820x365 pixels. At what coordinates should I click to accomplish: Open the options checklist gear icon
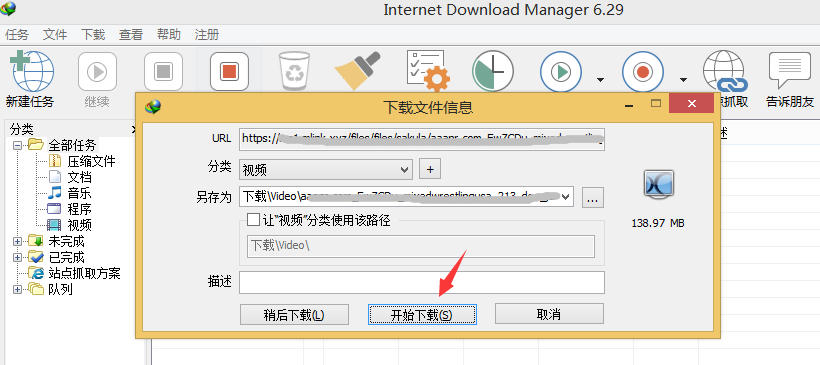428,71
